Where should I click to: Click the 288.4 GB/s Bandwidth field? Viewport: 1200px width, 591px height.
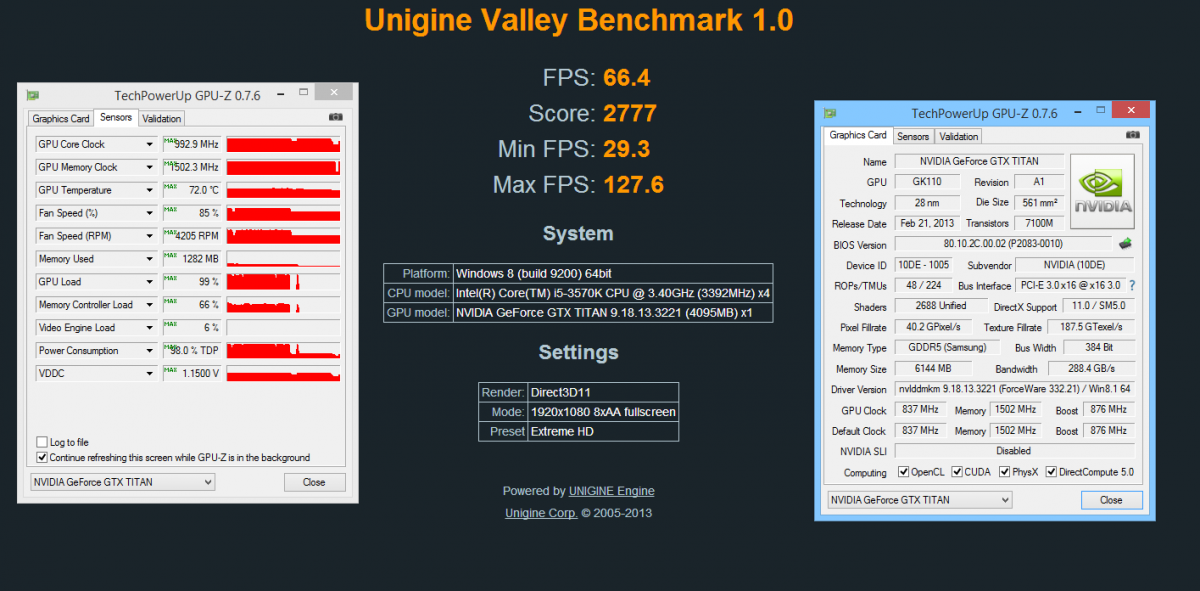1091,368
